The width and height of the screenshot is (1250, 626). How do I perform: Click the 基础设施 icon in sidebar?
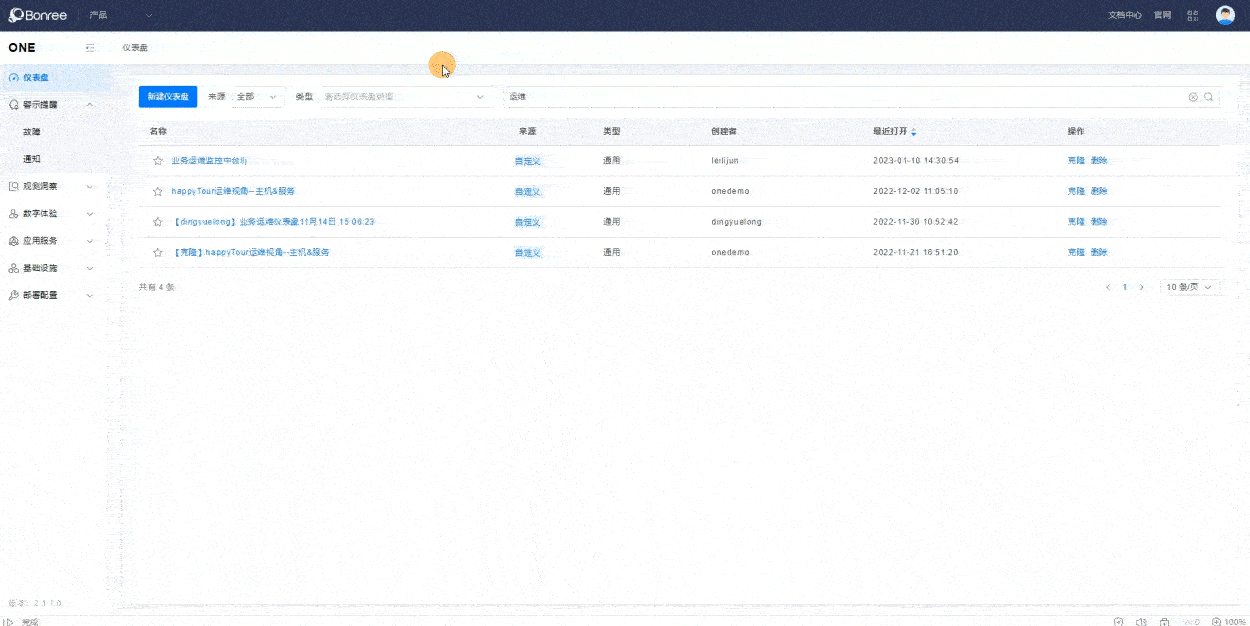point(14,268)
